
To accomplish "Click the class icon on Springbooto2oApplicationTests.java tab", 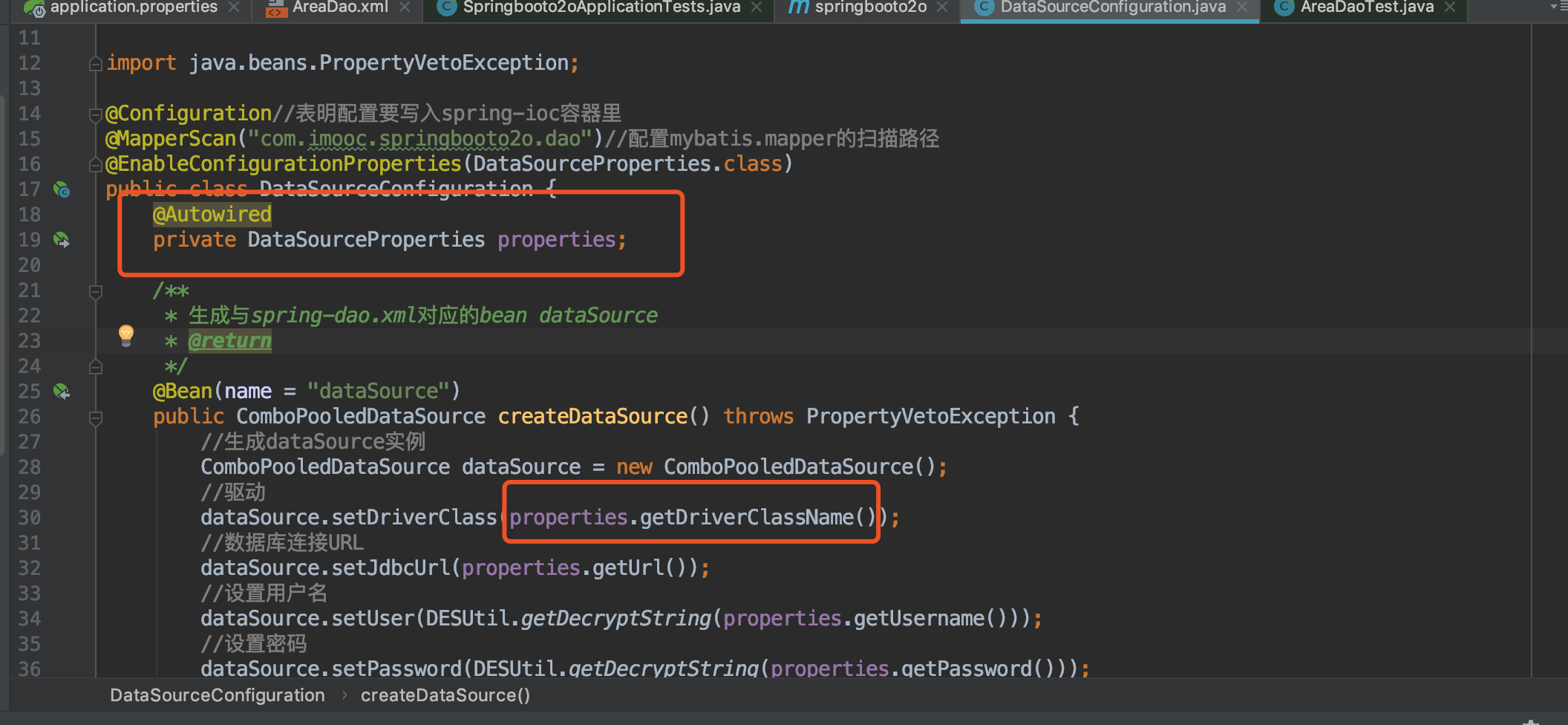I will (446, 7).
